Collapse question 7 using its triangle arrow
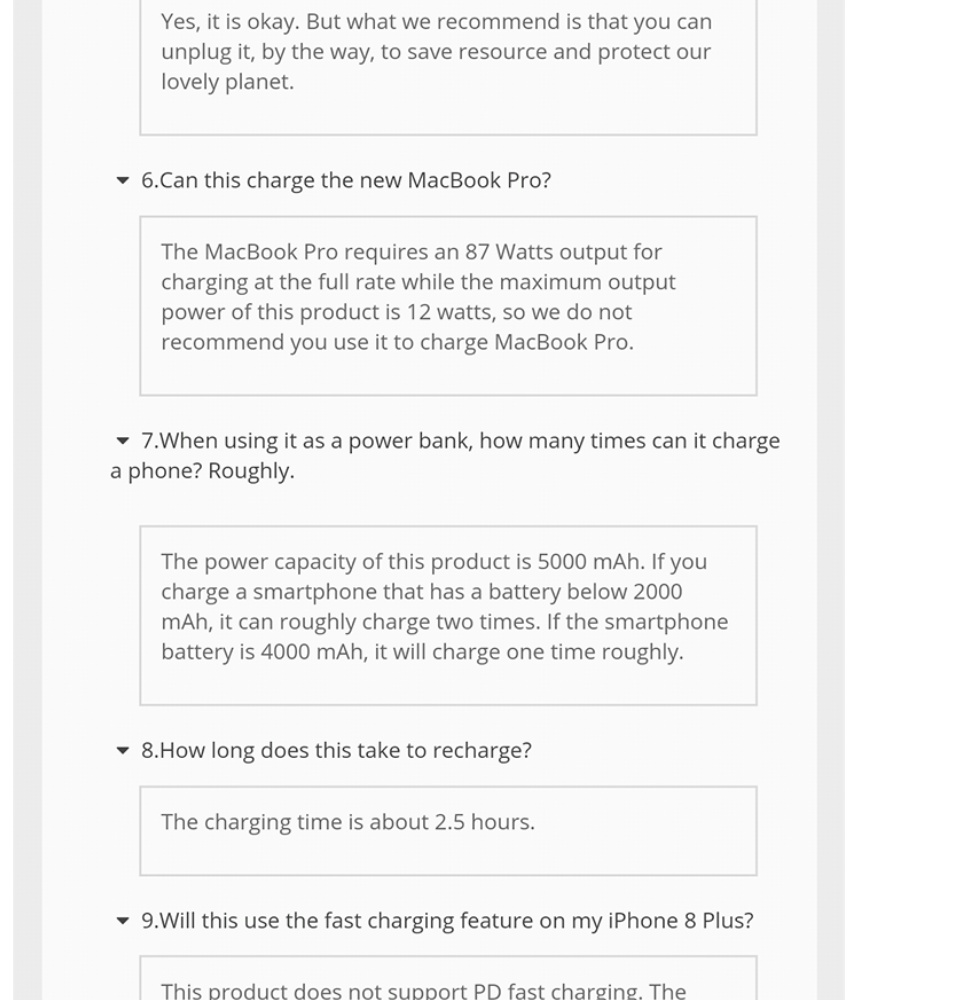Viewport: 960px width, 1000px height. [x=123, y=441]
